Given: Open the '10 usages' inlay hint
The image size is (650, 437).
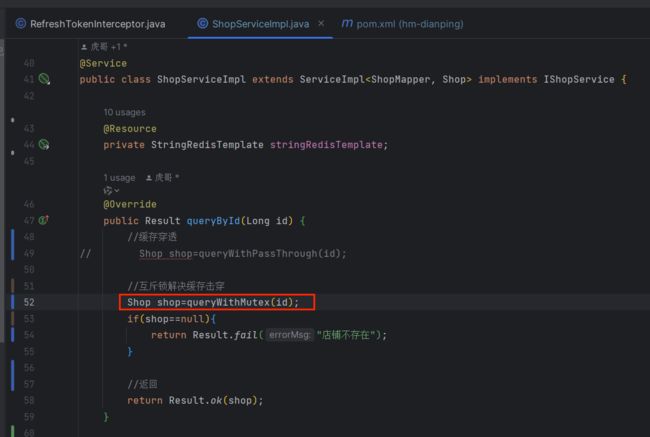Looking at the screenshot, I should point(124,112).
